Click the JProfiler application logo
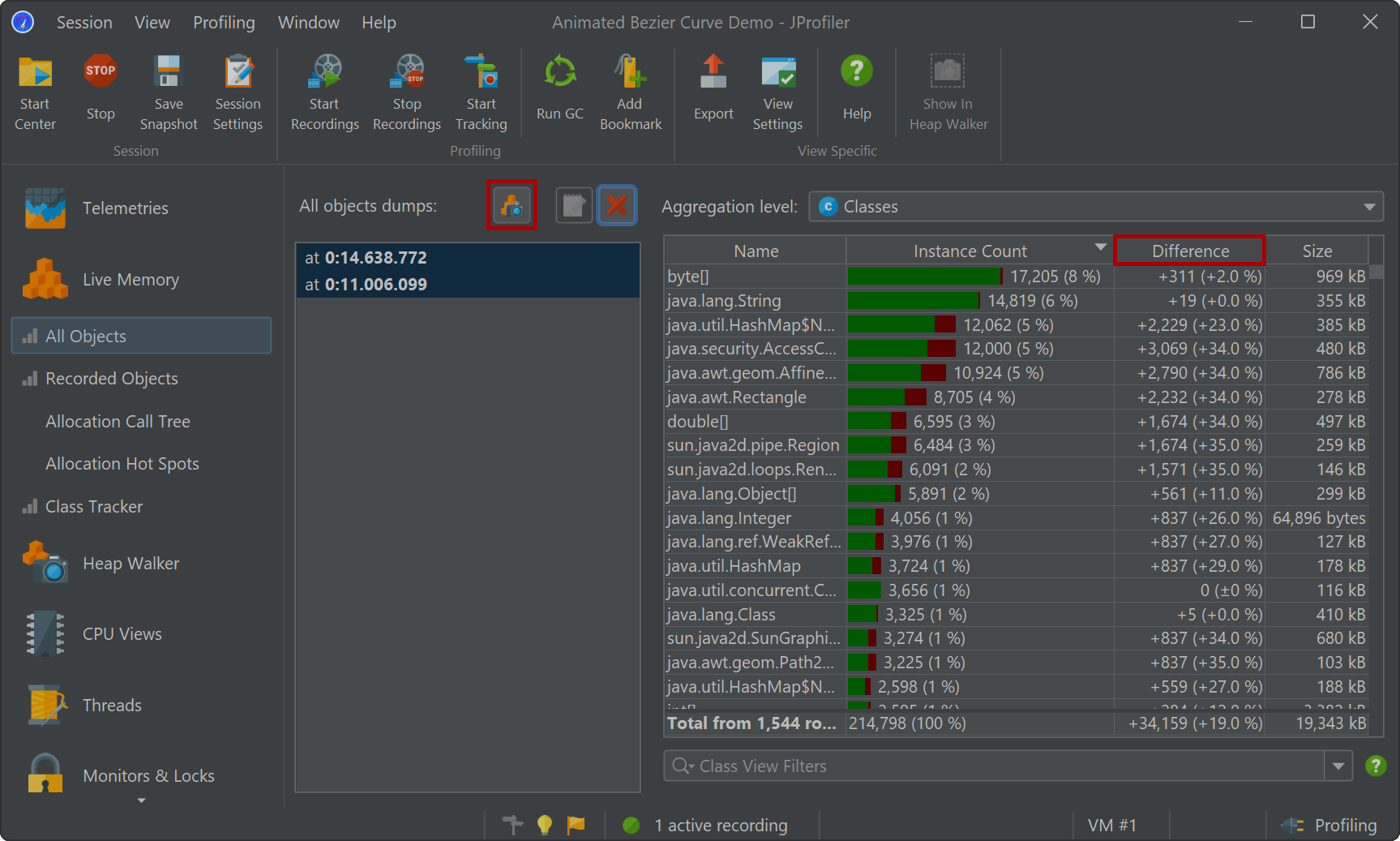1400x841 pixels. click(23, 22)
